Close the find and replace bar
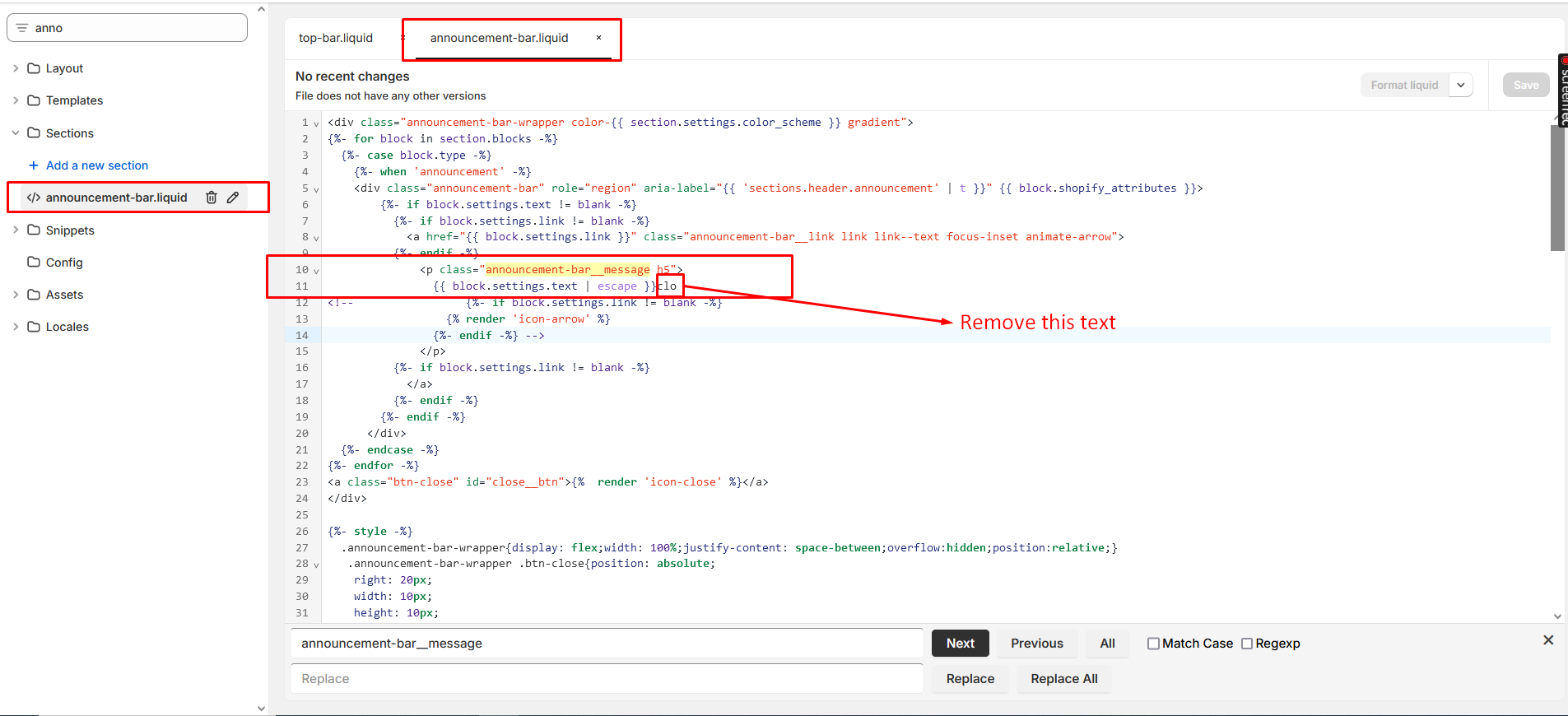The height and width of the screenshot is (716, 1568). [x=1548, y=640]
